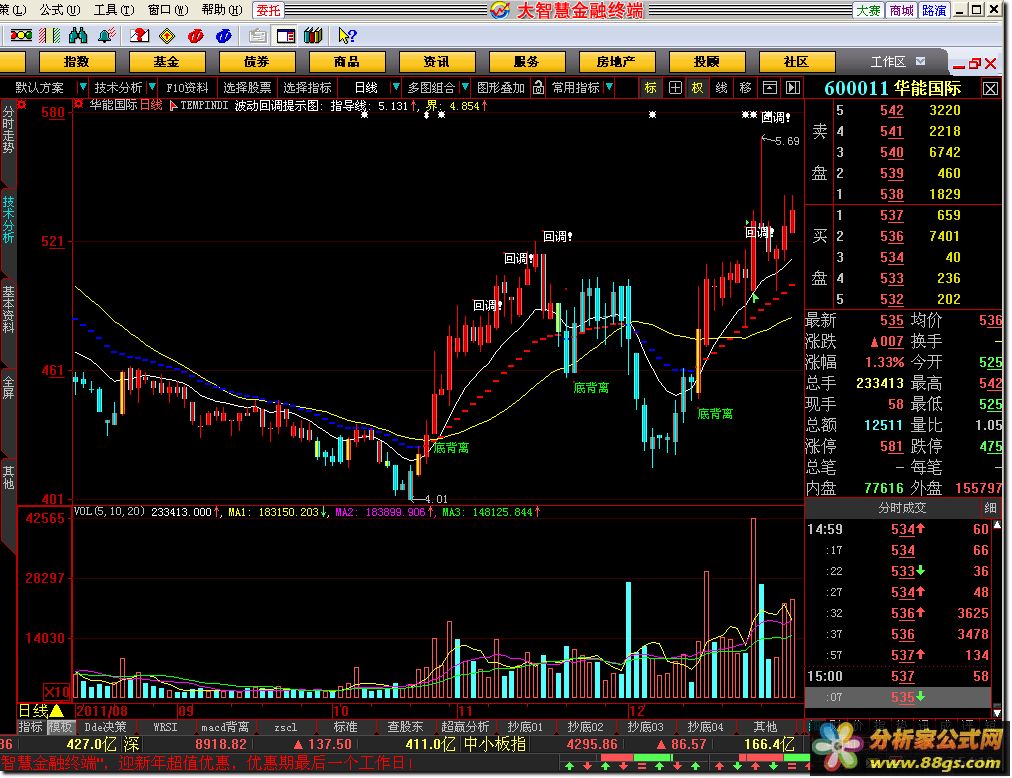Select the 抄底01 indicator tab
This screenshot has width=1012, height=778.
tap(525, 727)
